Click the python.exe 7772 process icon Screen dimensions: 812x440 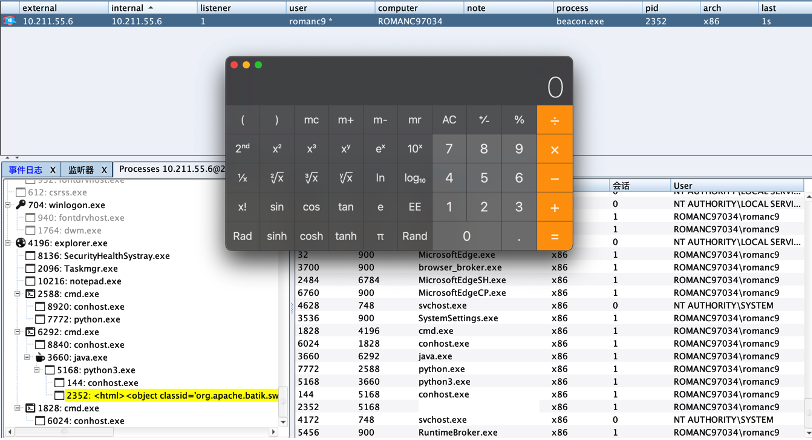coord(40,319)
